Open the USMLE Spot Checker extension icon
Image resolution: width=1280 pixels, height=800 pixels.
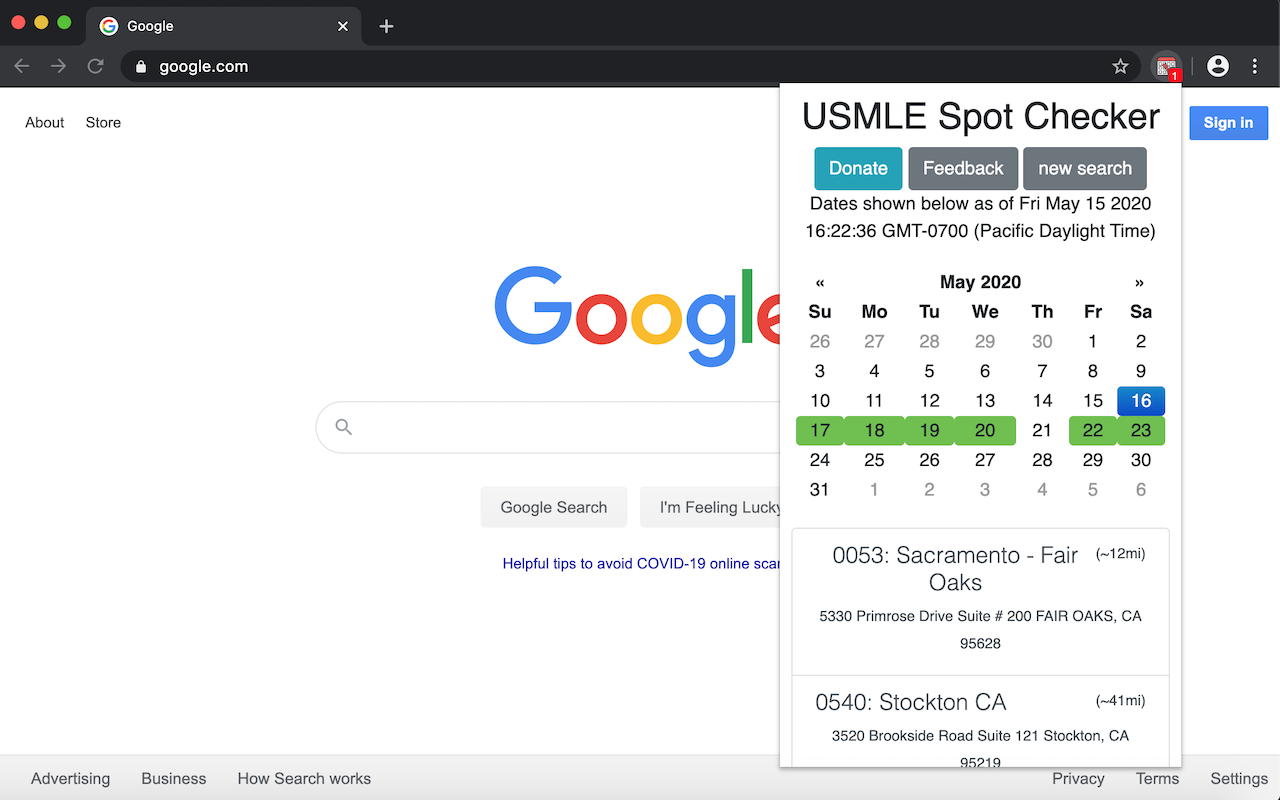(x=1166, y=67)
